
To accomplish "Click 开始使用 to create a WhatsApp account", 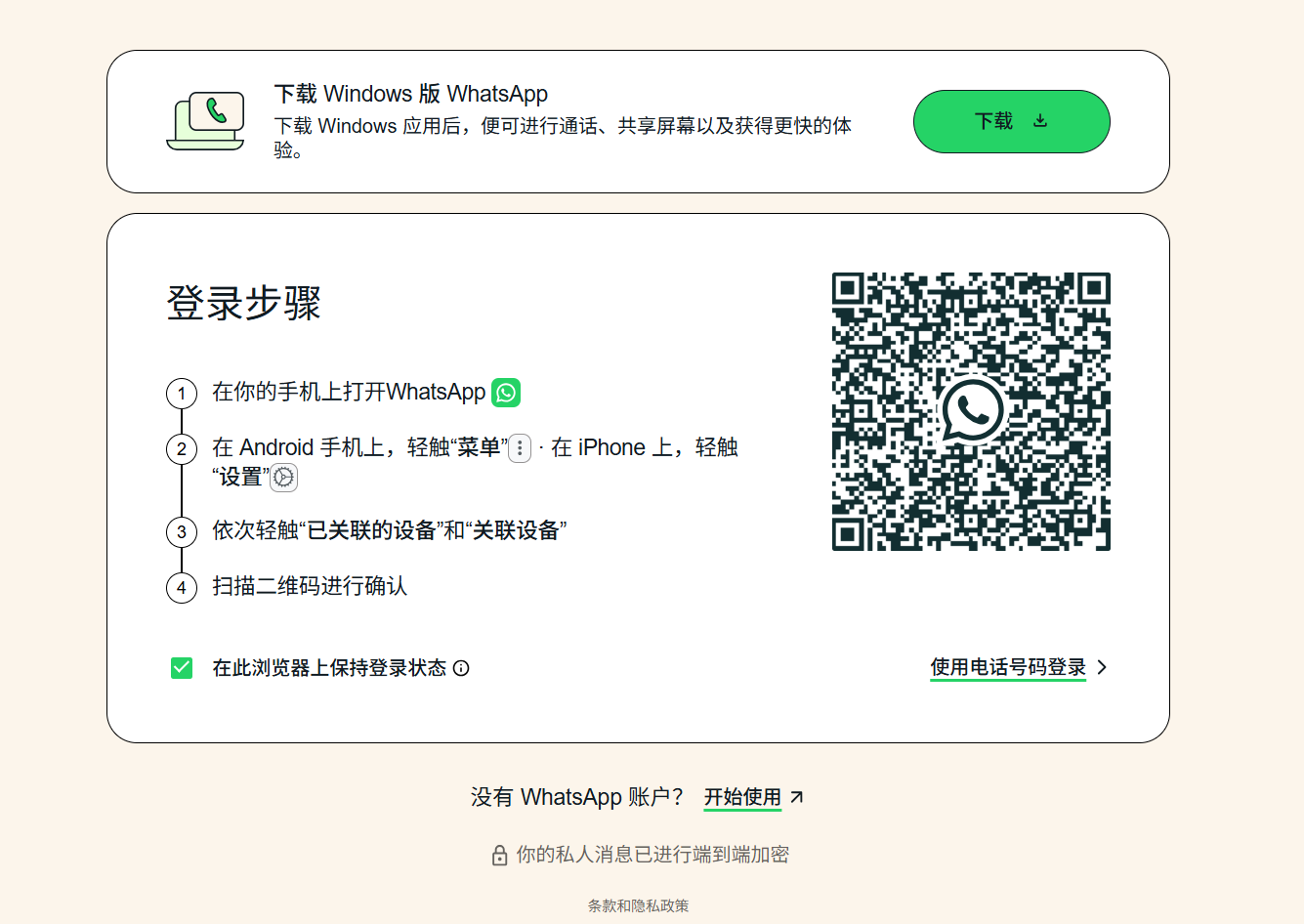I will (x=742, y=796).
